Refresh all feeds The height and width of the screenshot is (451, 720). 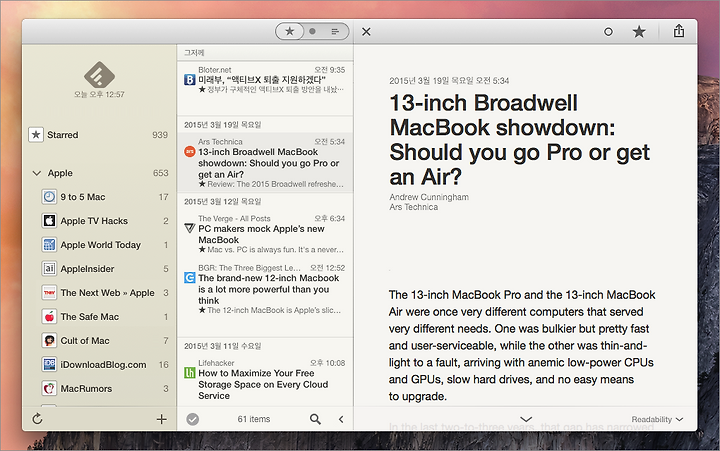38,419
